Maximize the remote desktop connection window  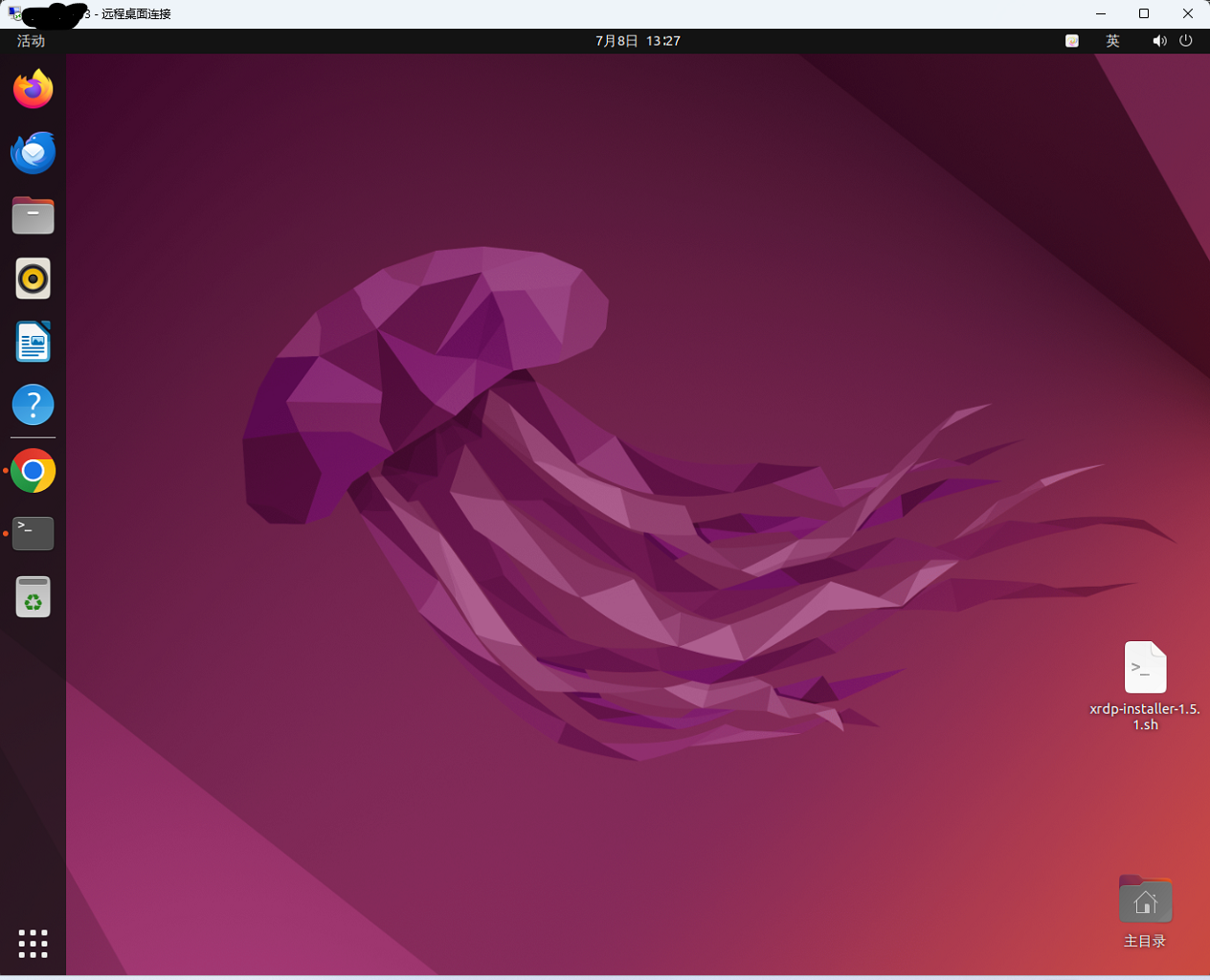[x=1144, y=13]
